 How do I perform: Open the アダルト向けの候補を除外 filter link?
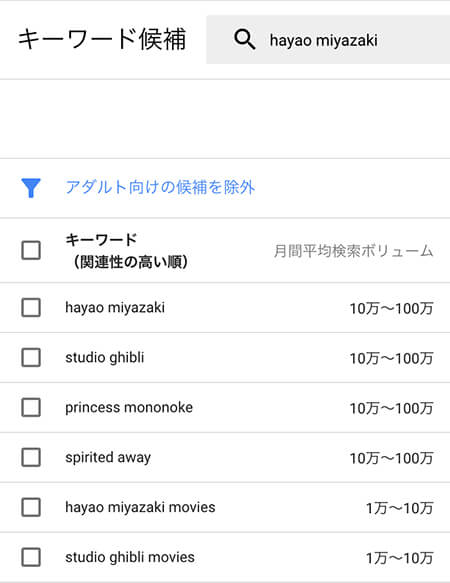tap(160, 187)
